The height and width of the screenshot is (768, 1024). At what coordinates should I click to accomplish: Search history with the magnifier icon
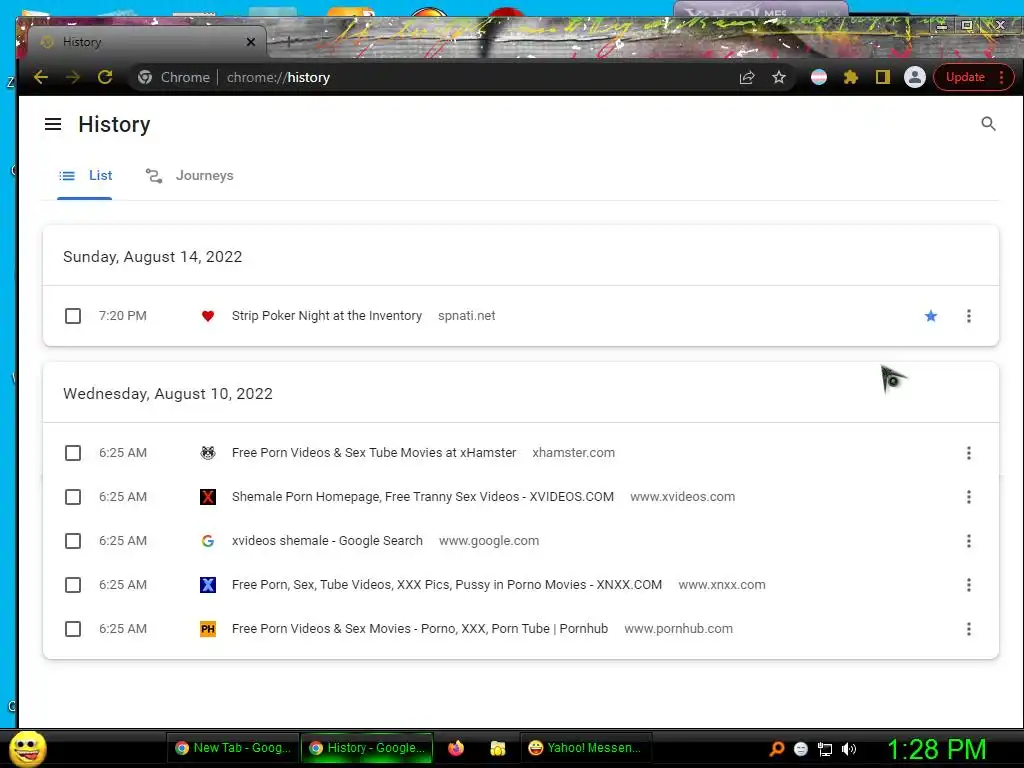coord(988,123)
